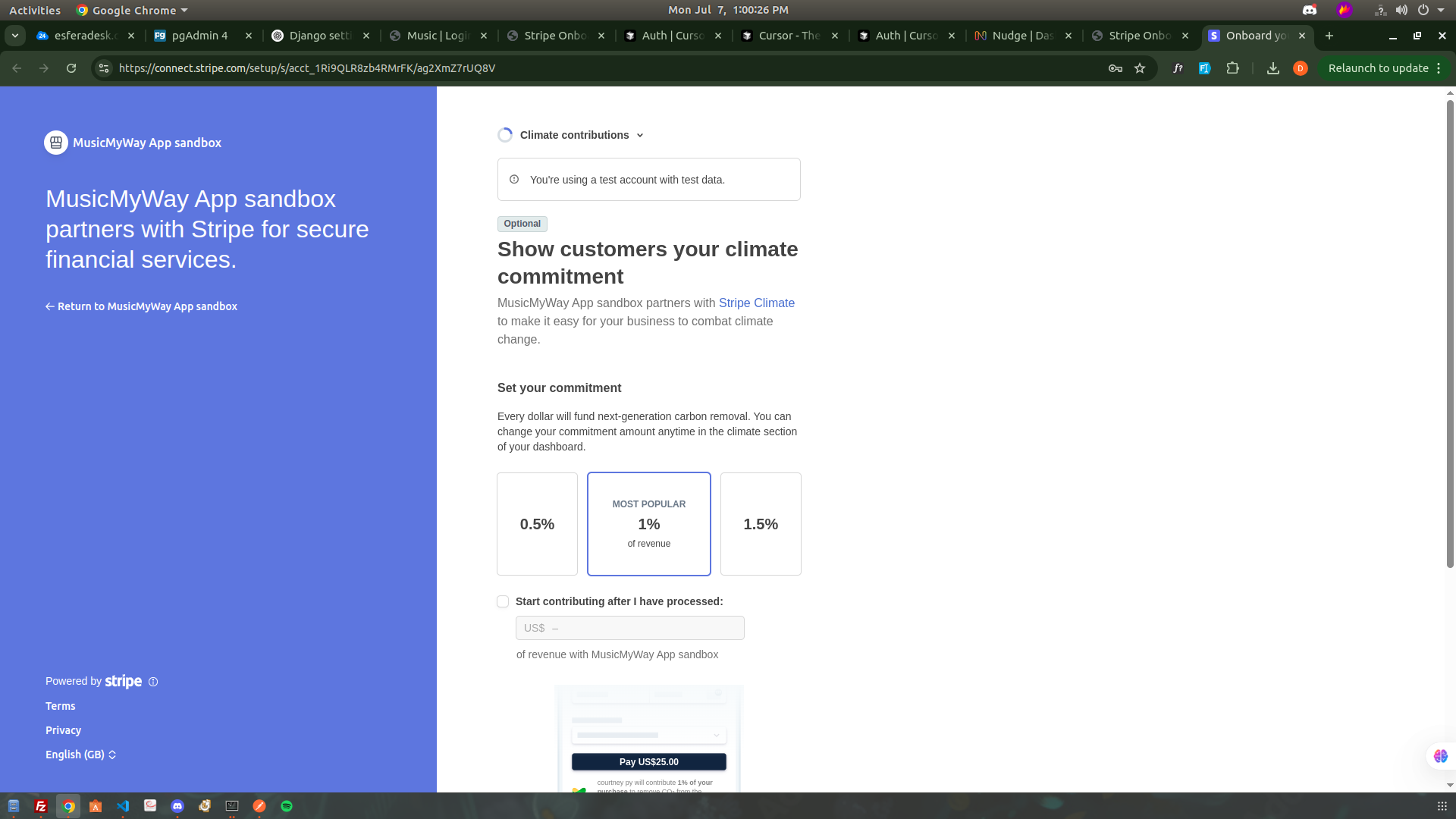Screen dimensions: 1456x819
Task: Open the Stripe Climate link
Action: (x=756, y=303)
